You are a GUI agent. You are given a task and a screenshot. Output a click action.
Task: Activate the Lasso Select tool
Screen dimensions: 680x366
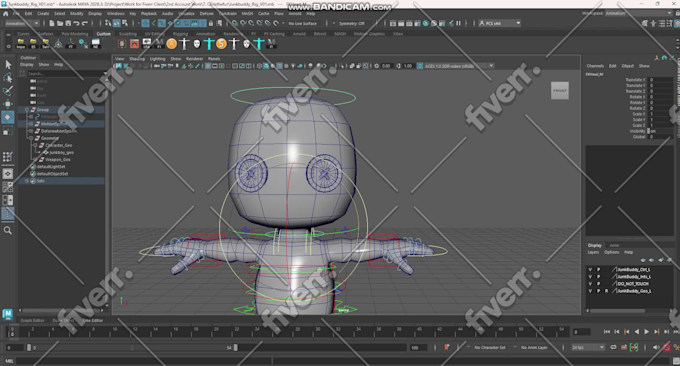8,78
